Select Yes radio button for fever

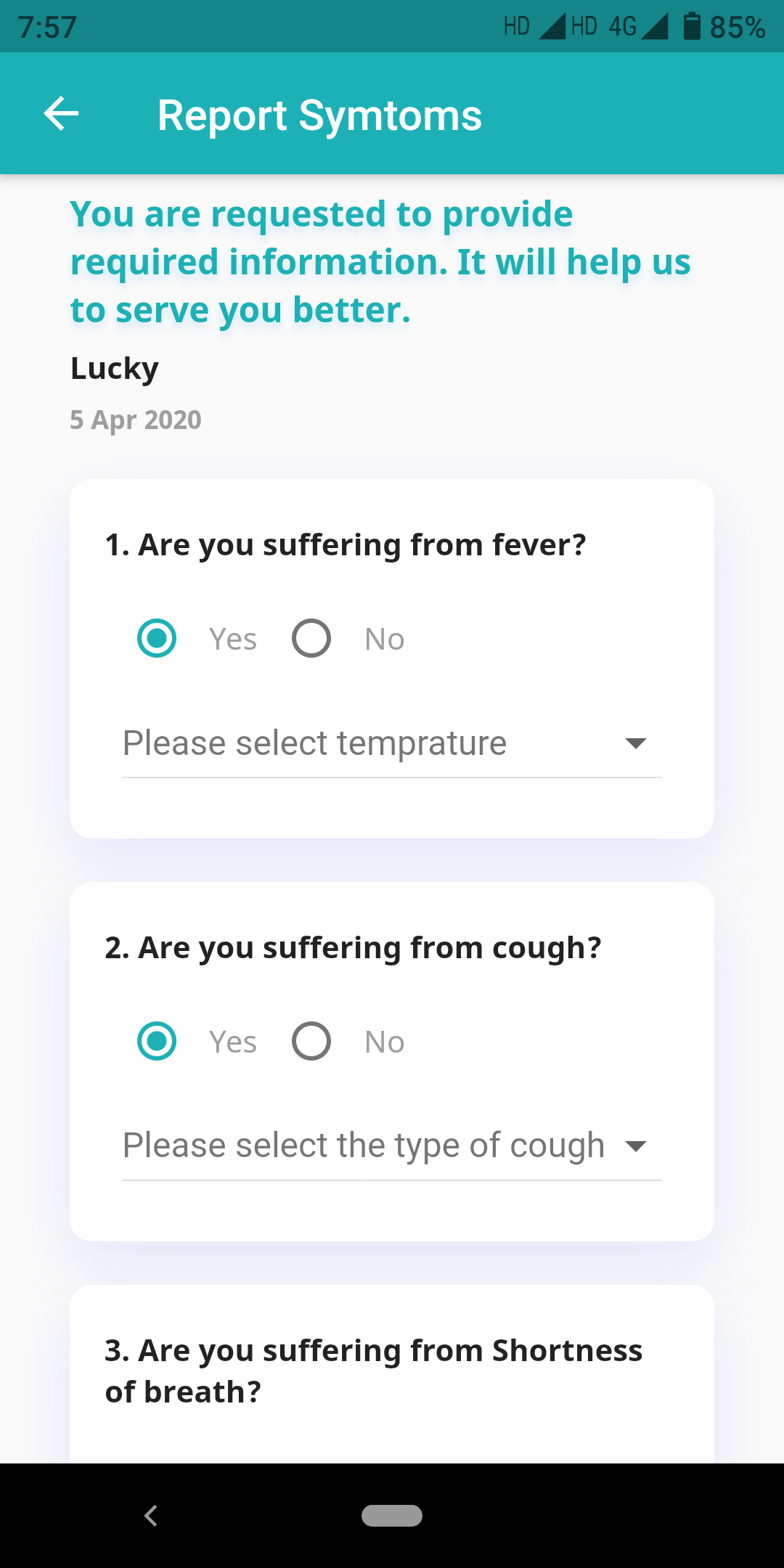[157, 639]
